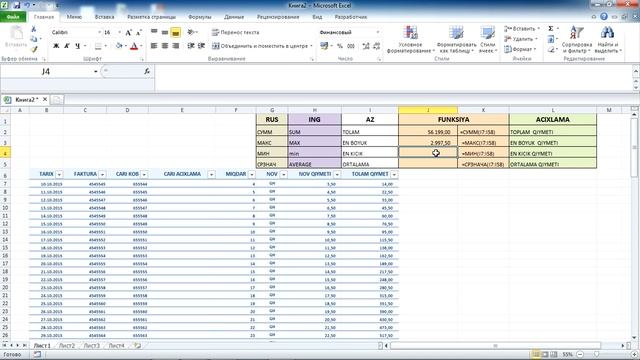Align cell content to middle
The image size is (640, 360).
point(164,32)
